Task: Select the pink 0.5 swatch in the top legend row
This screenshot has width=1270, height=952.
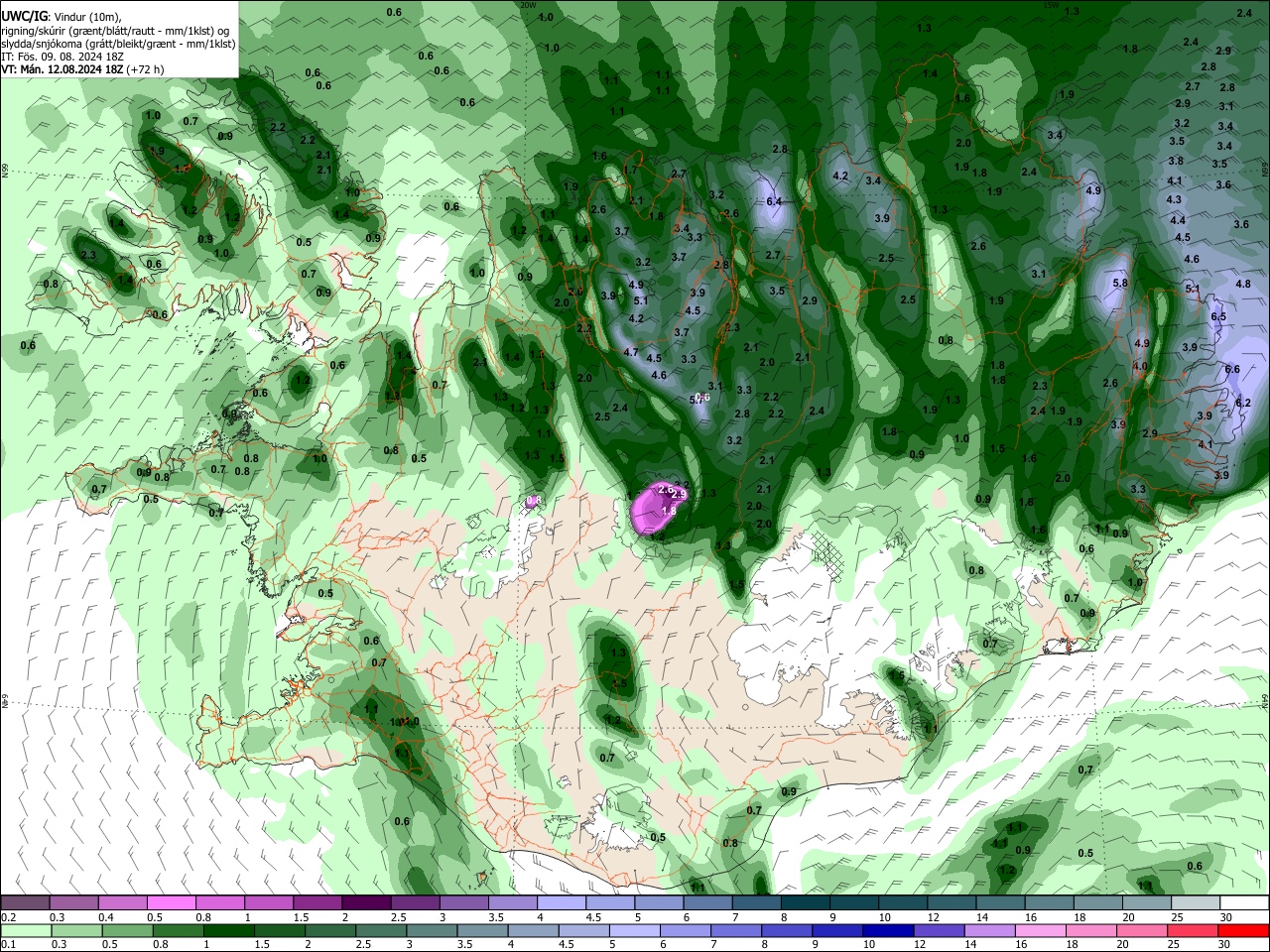Action: pyautogui.click(x=171, y=903)
